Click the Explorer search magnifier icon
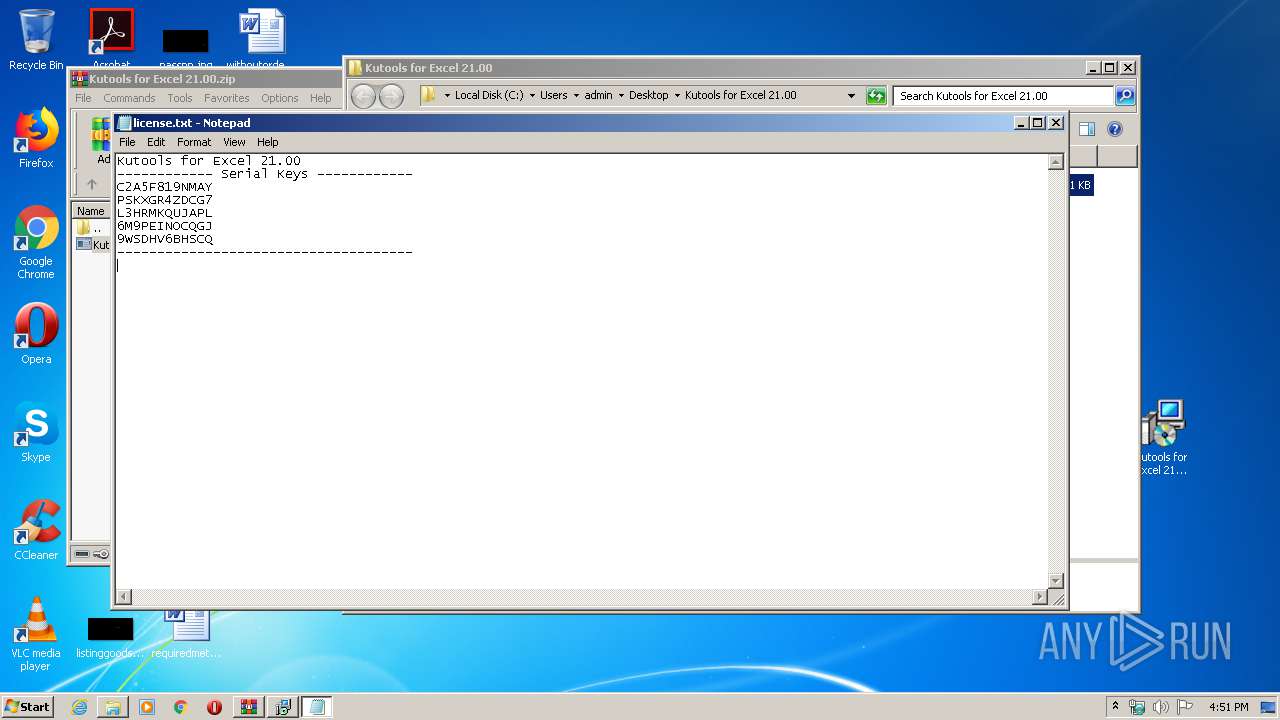The width and height of the screenshot is (1280, 720). click(x=1125, y=96)
